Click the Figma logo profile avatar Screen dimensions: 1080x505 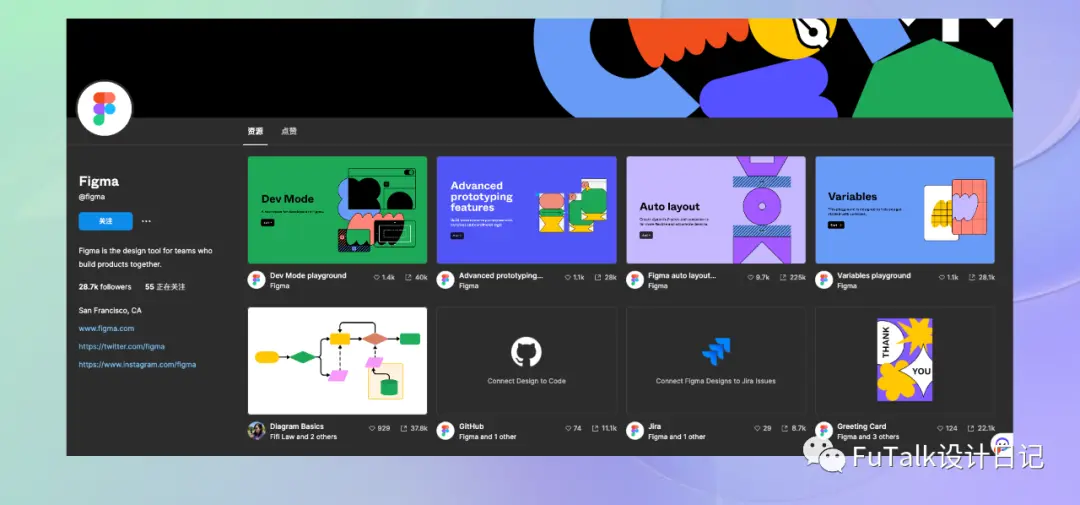(x=104, y=108)
